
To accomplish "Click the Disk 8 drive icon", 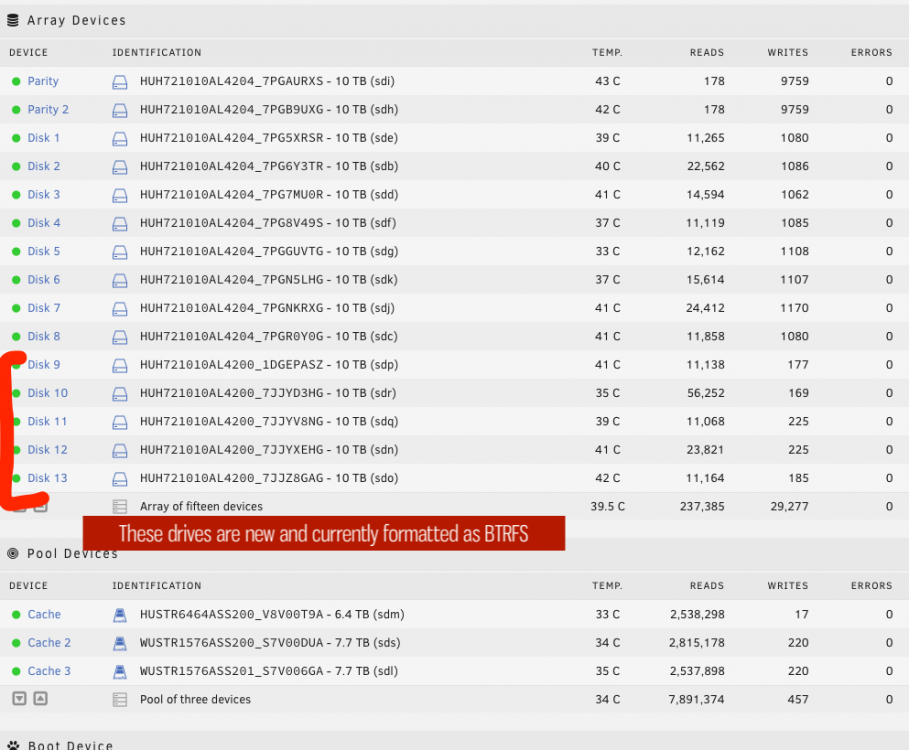I will (x=119, y=337).
